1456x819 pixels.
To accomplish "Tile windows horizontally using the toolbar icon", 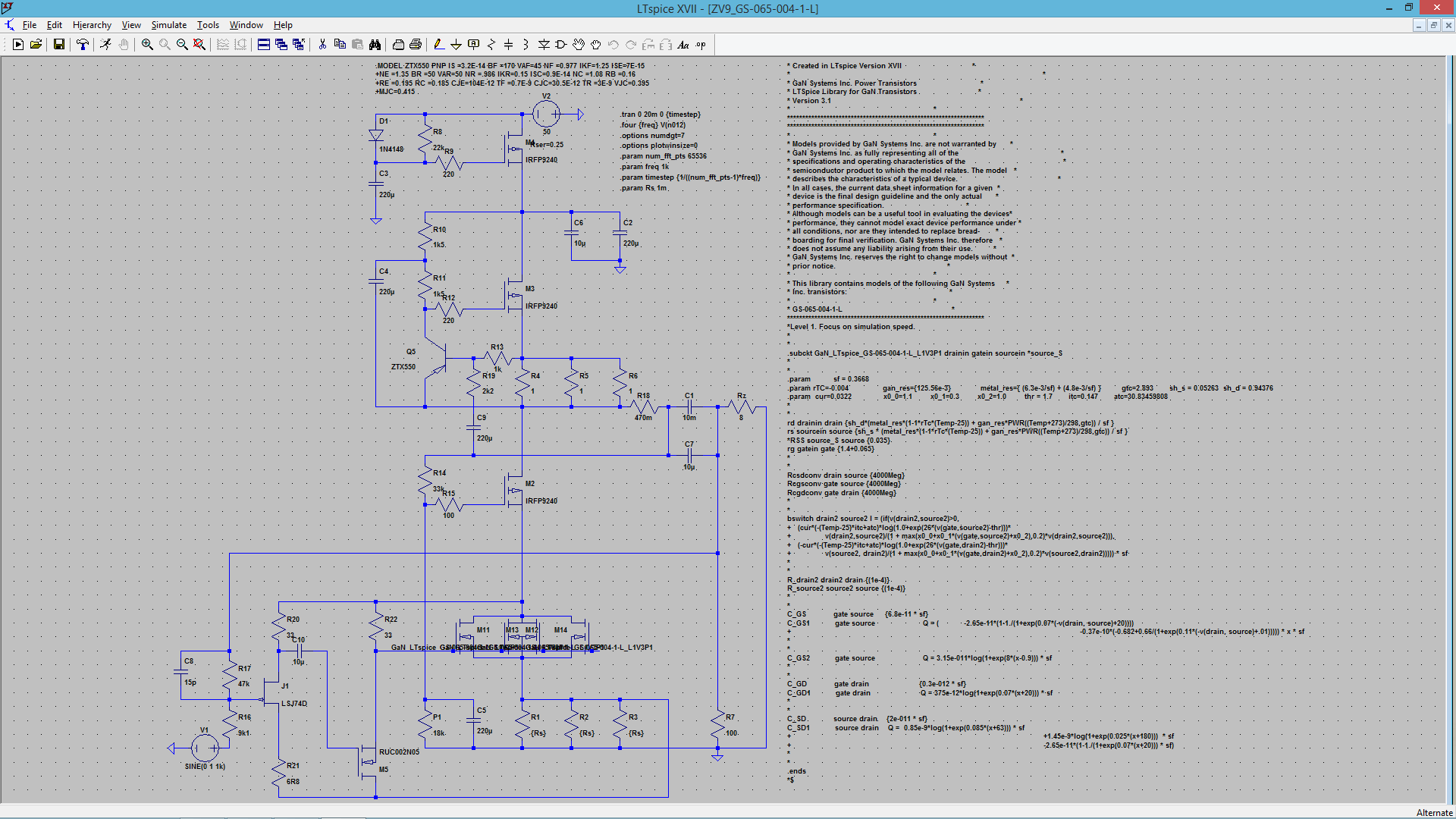I will (264, 45).
